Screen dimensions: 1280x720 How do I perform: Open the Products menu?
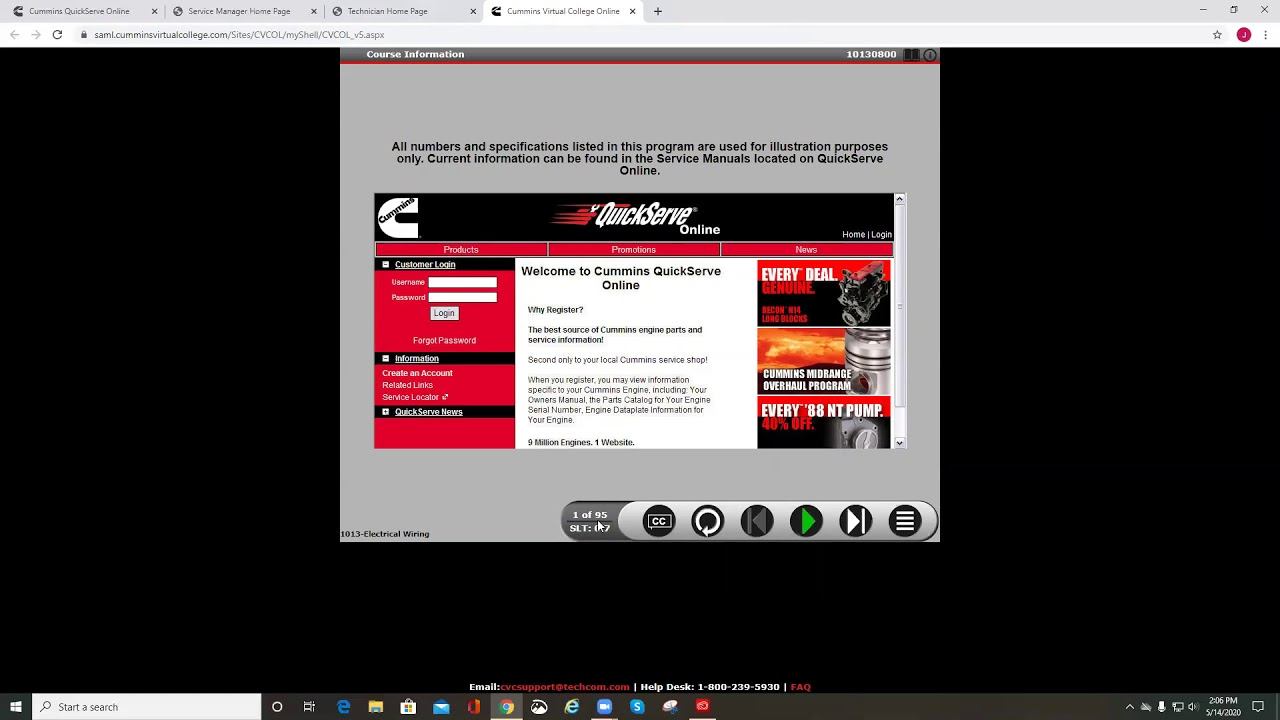(x=461, y=250)
